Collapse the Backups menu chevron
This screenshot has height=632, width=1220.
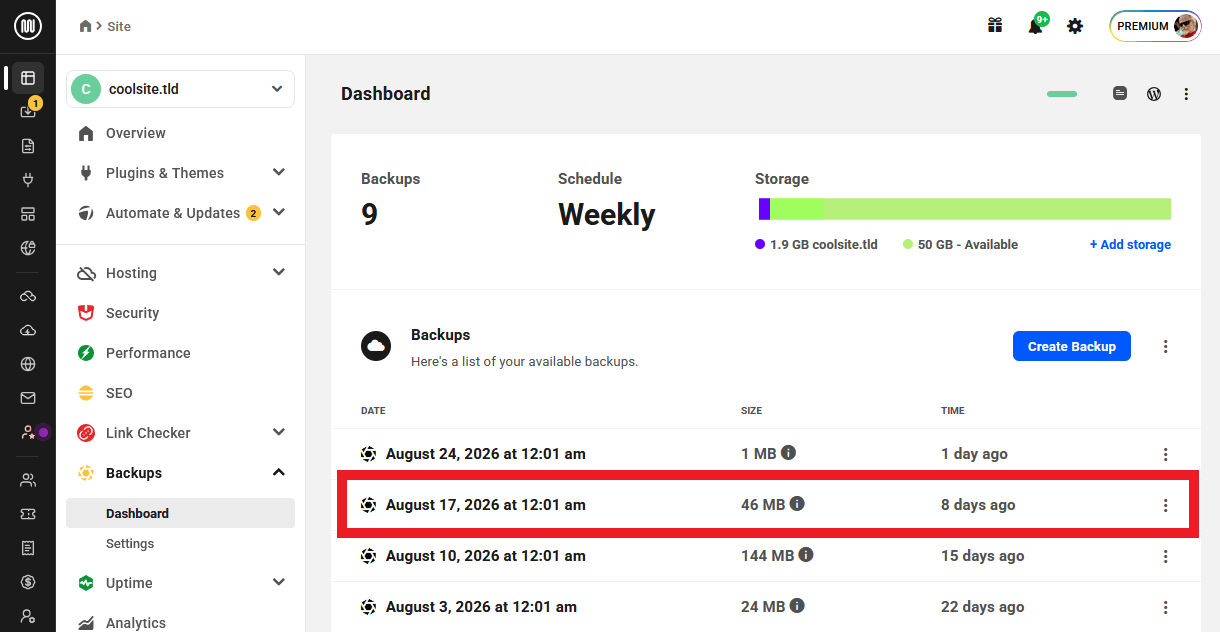[x=279, y=473]
